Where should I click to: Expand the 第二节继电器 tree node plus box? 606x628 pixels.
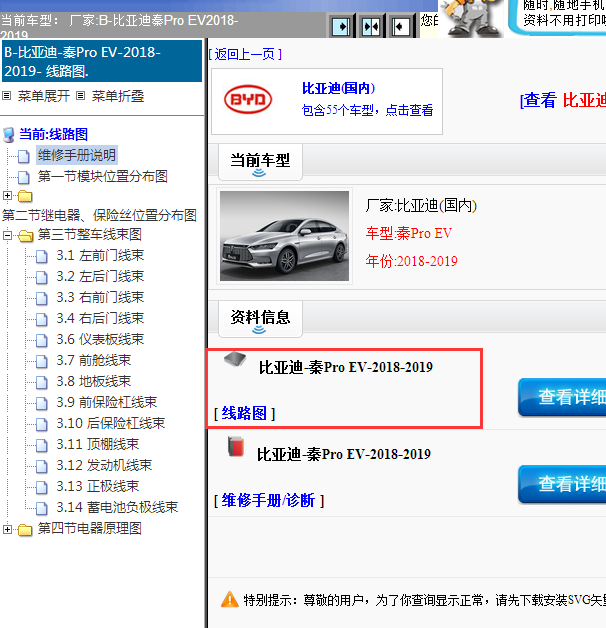[7, 195]
